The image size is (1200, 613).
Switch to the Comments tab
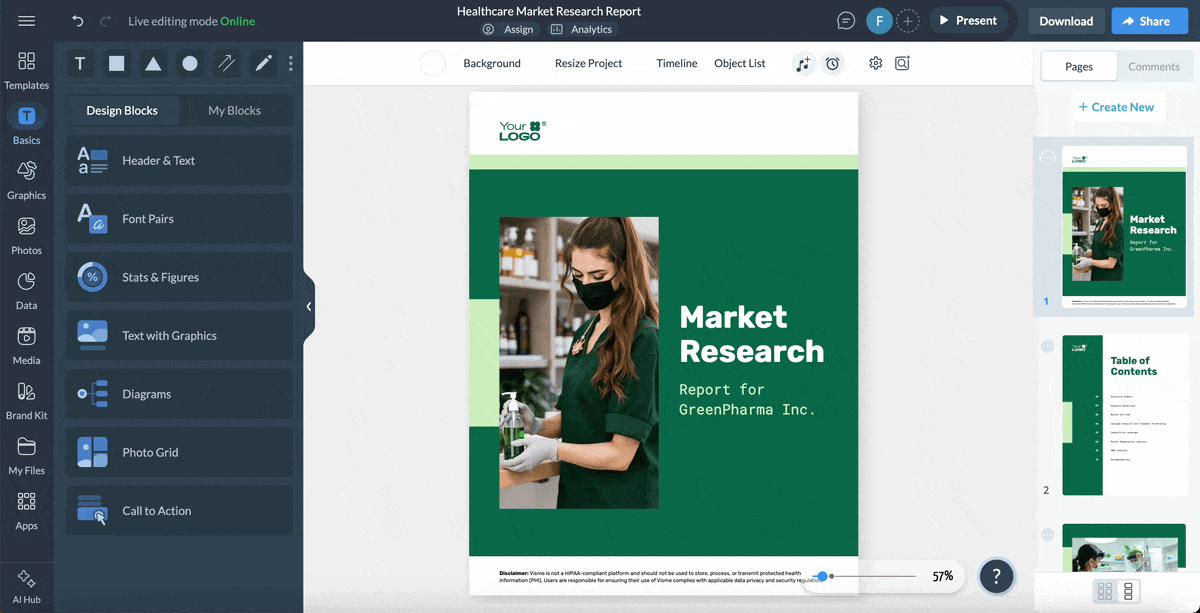pyautogui.click(x=1154, y=66)
